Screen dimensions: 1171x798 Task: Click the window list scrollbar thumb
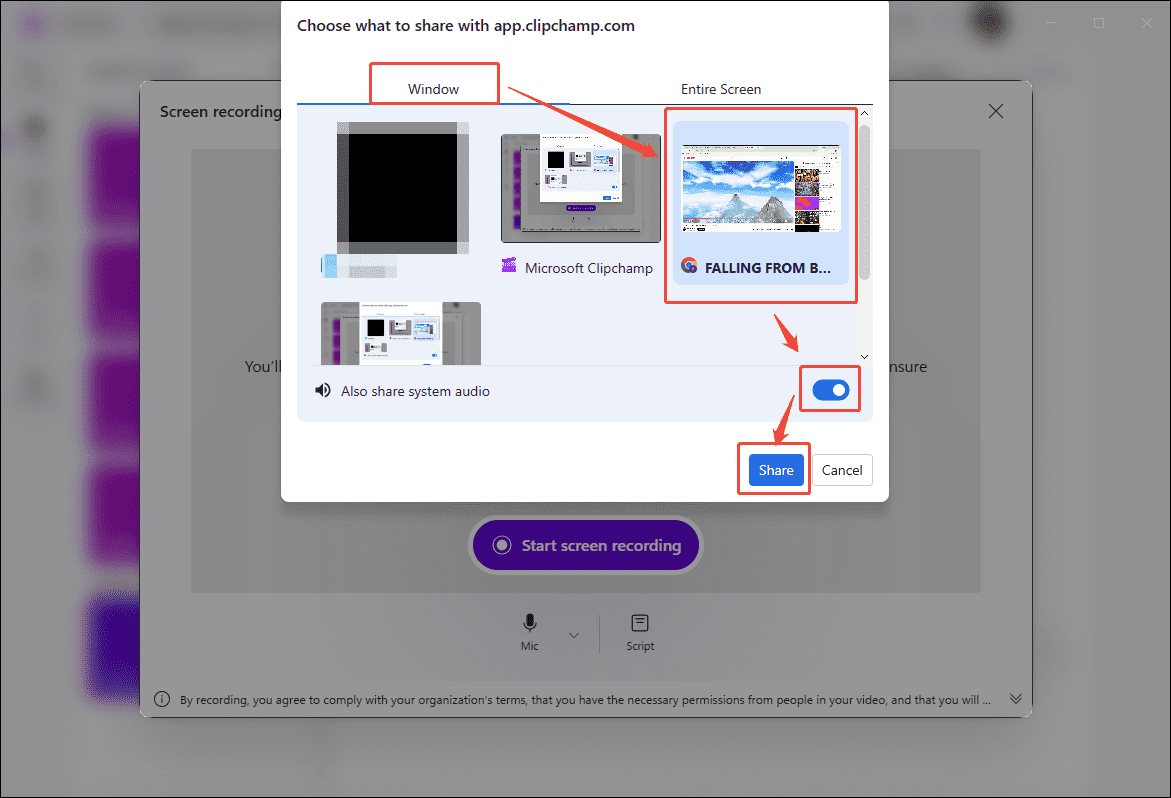tap(864, 202)
